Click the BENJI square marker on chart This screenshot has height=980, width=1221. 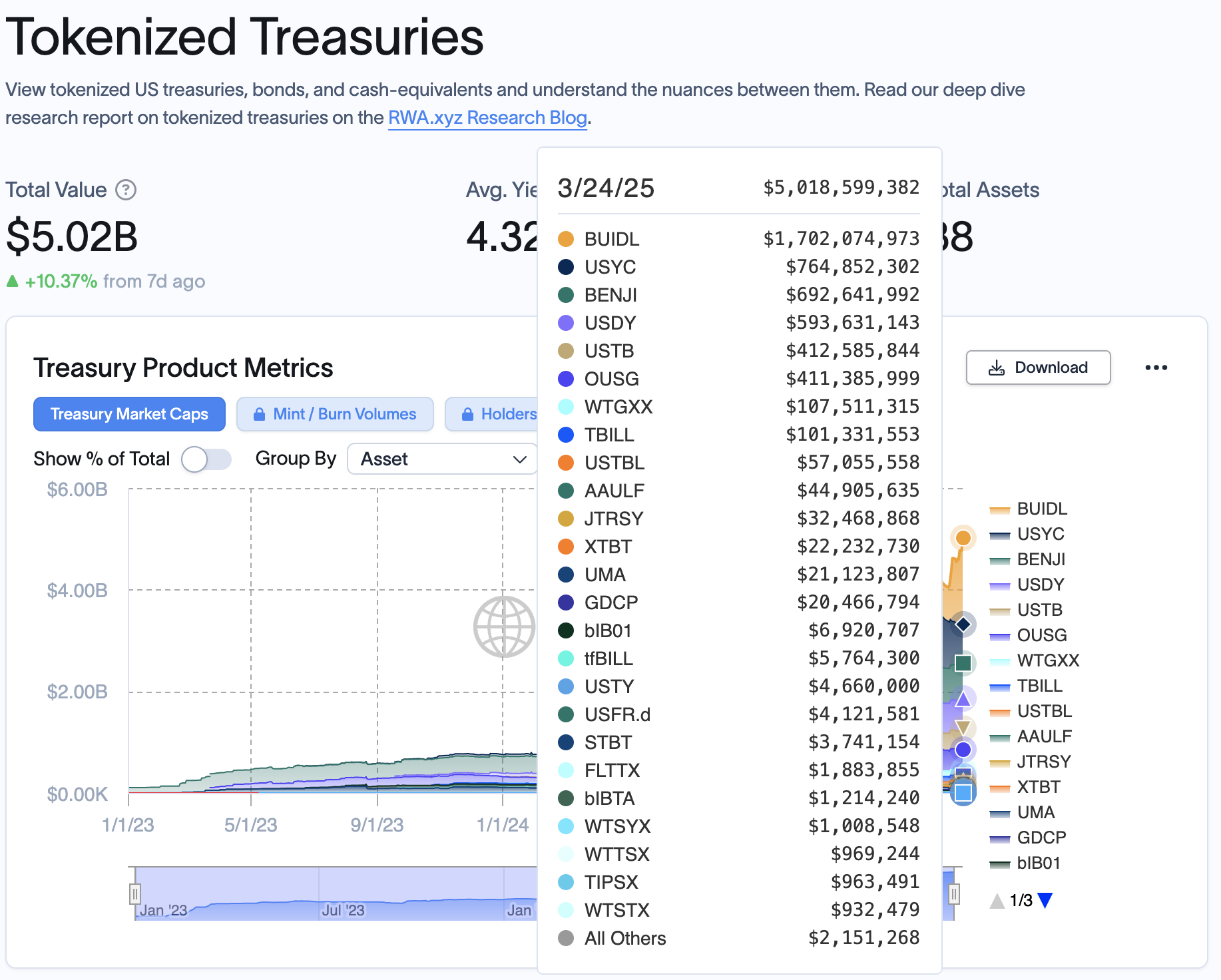963,663
